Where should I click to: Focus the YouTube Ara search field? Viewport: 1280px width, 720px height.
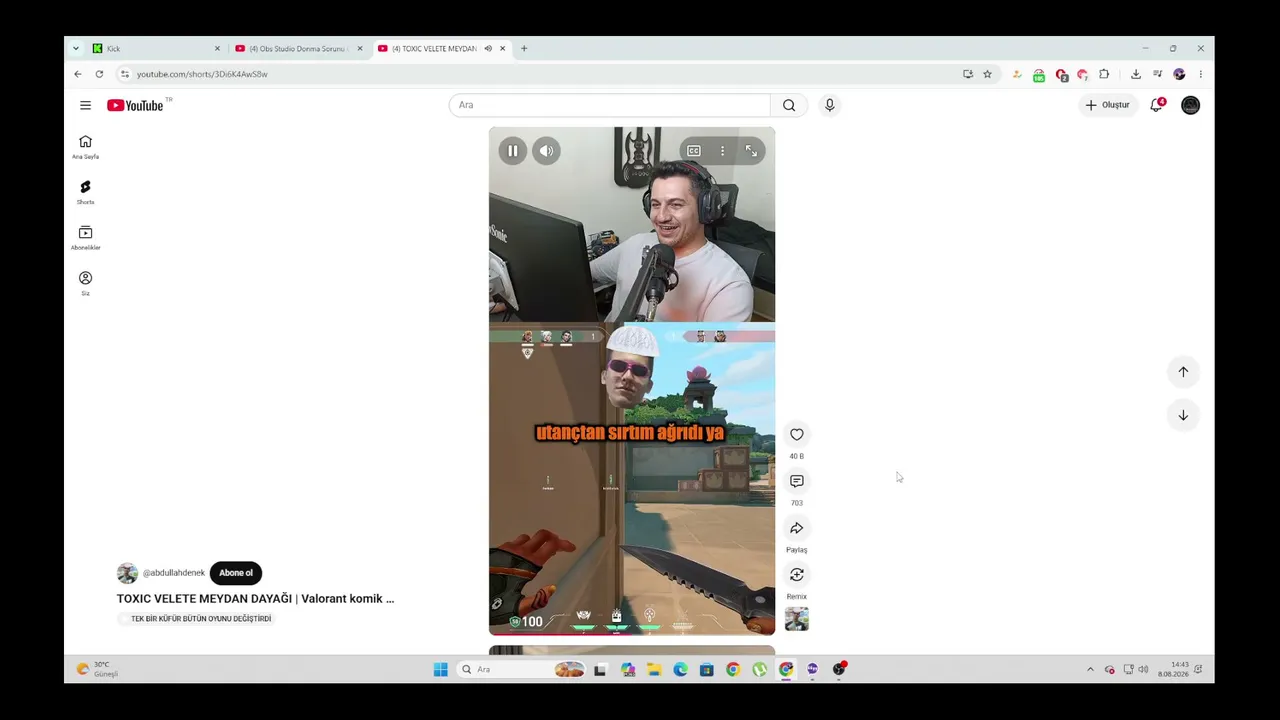[610, 105]
